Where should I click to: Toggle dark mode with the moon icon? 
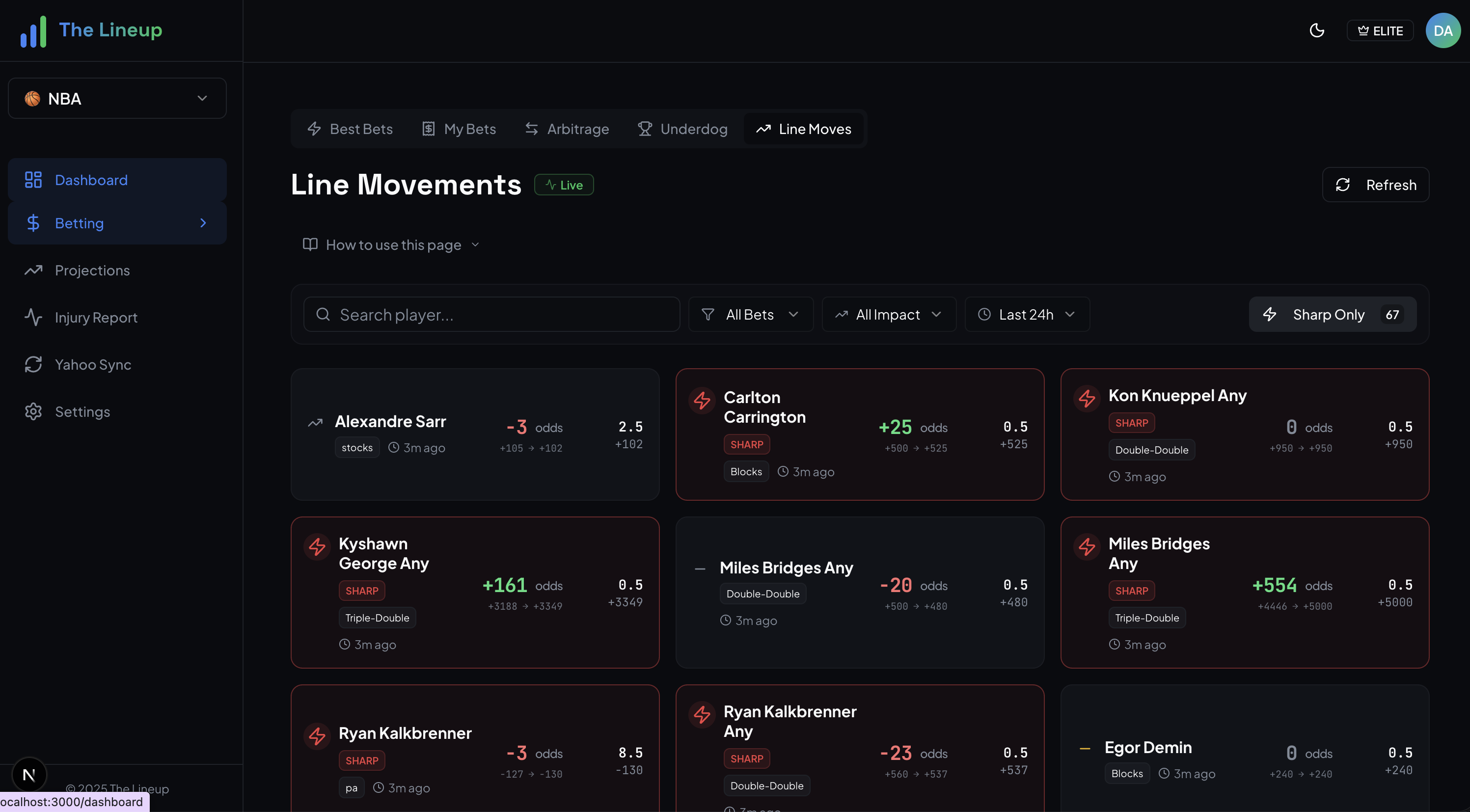click(x=1317, y=30)
